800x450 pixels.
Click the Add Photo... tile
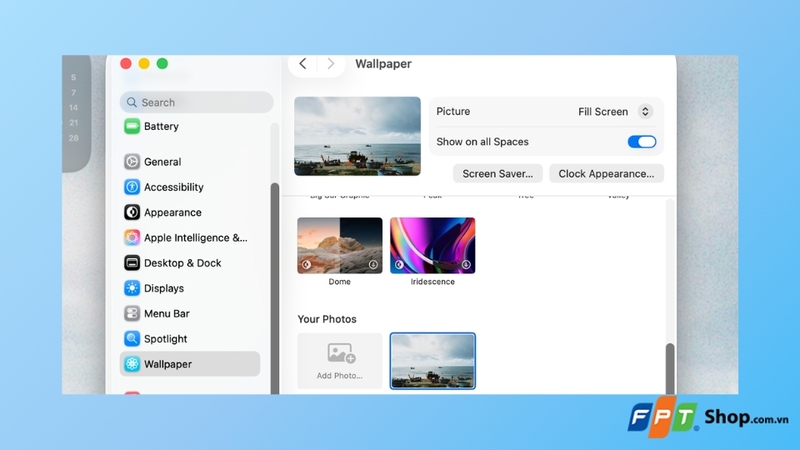[340, 361]
